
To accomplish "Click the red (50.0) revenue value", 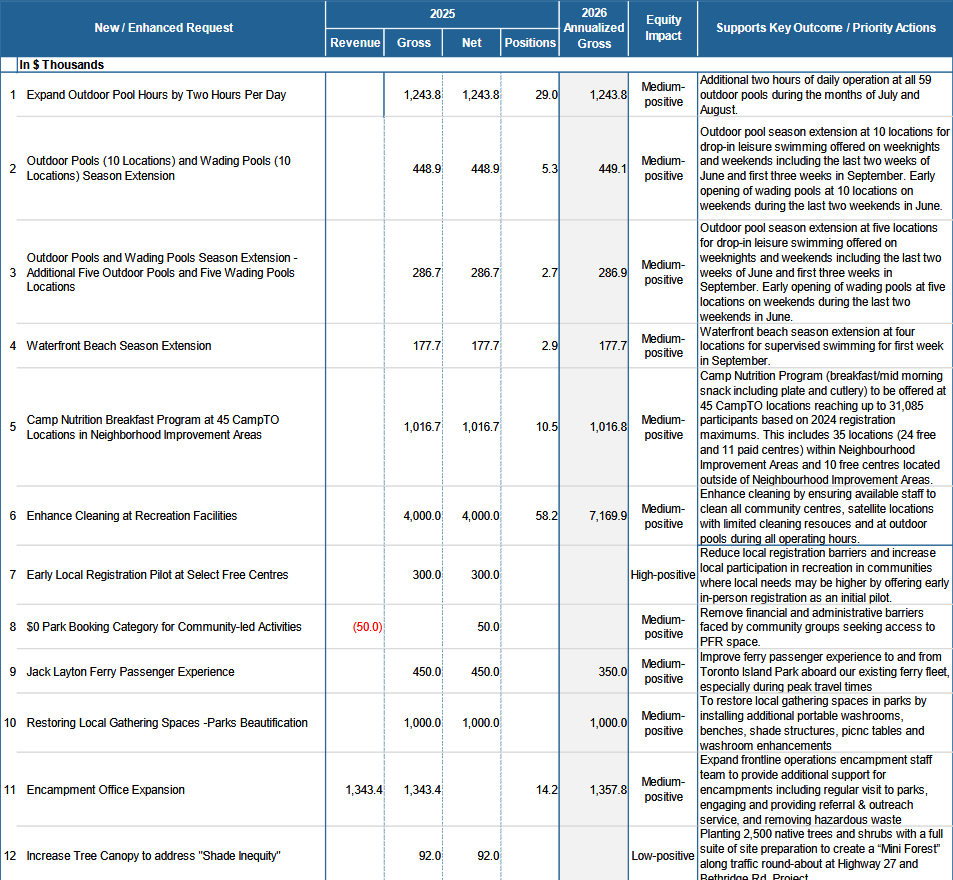I will click(366, 627).
